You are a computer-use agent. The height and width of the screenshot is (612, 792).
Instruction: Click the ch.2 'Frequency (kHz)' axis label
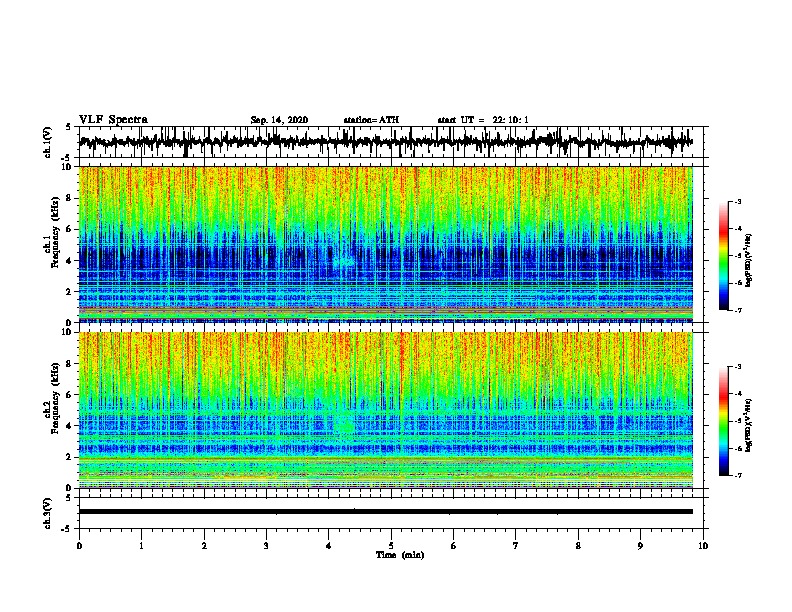point(55,398)
